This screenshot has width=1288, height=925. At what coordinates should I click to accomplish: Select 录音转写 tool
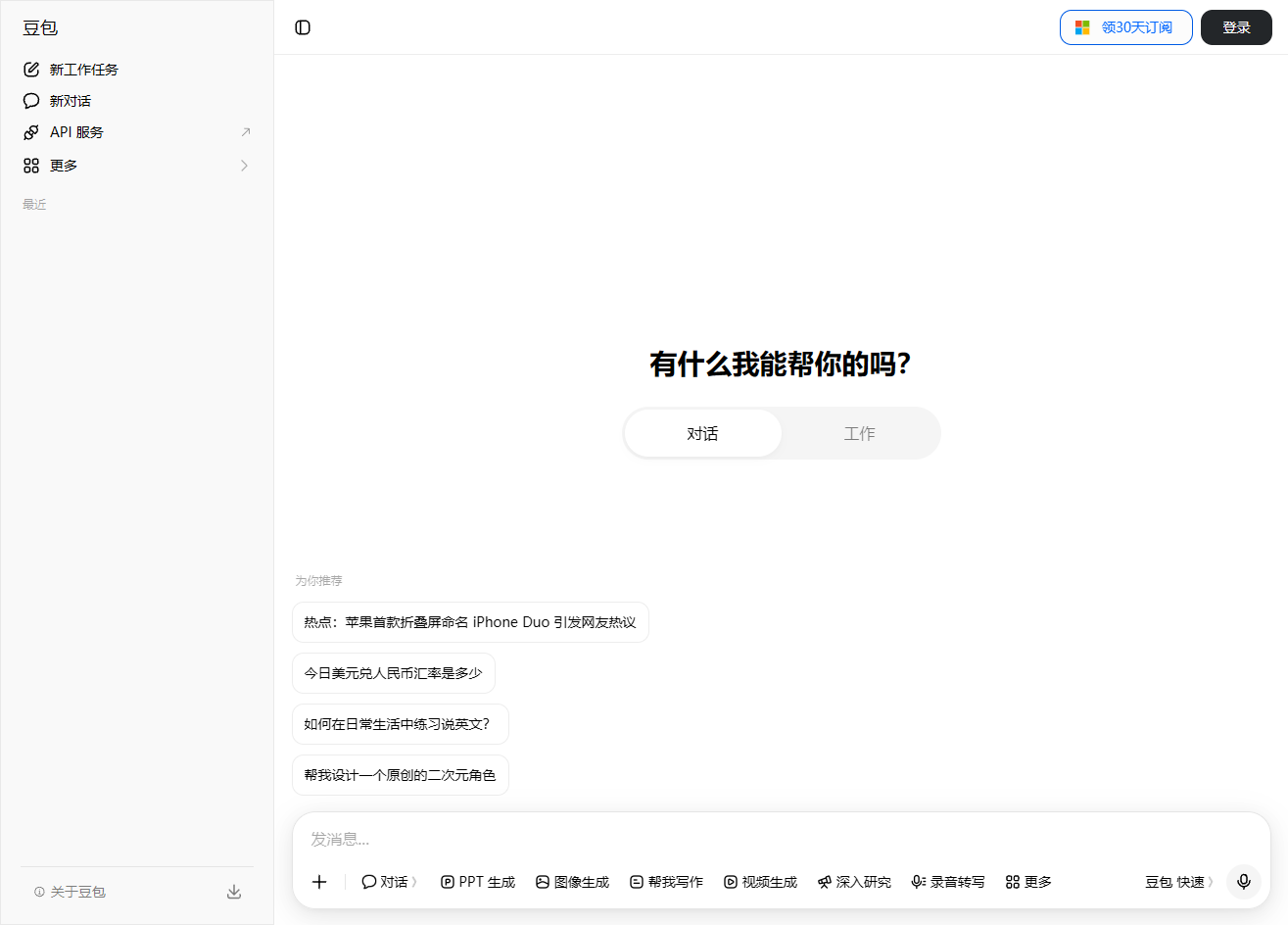pos(948,882)
